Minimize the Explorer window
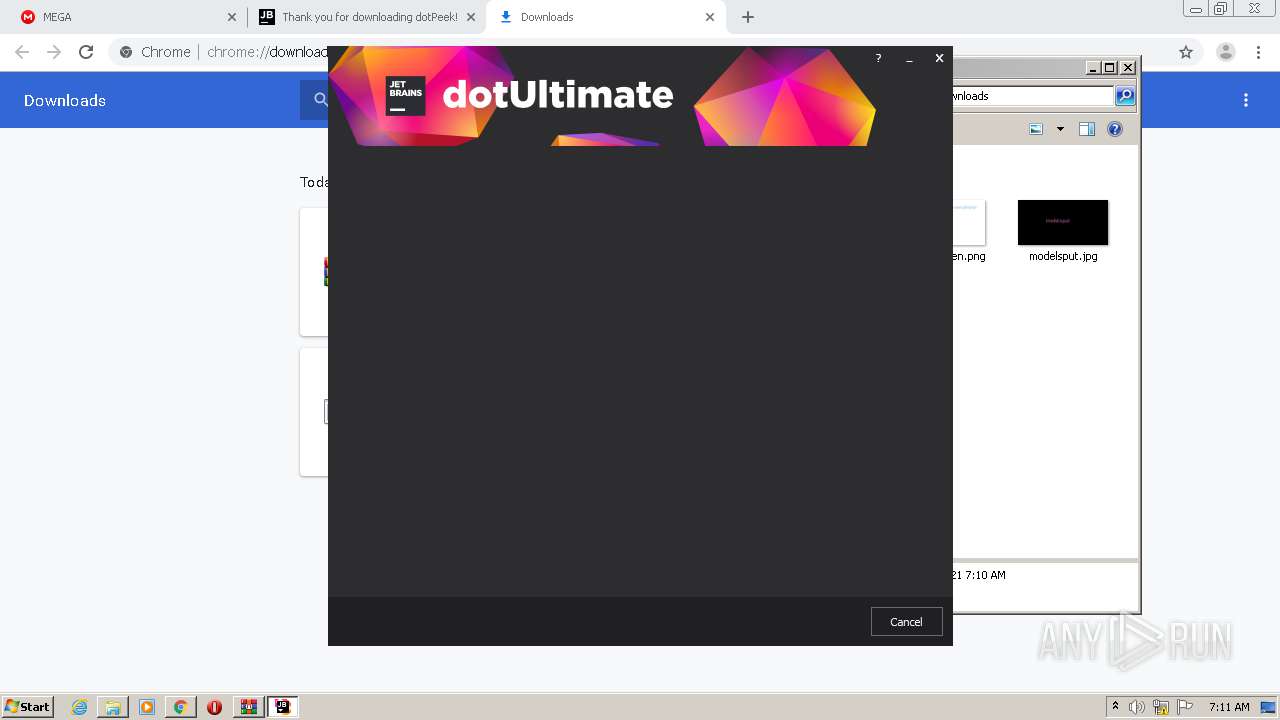This screenshot has height=720, width=1280. 1093,68
